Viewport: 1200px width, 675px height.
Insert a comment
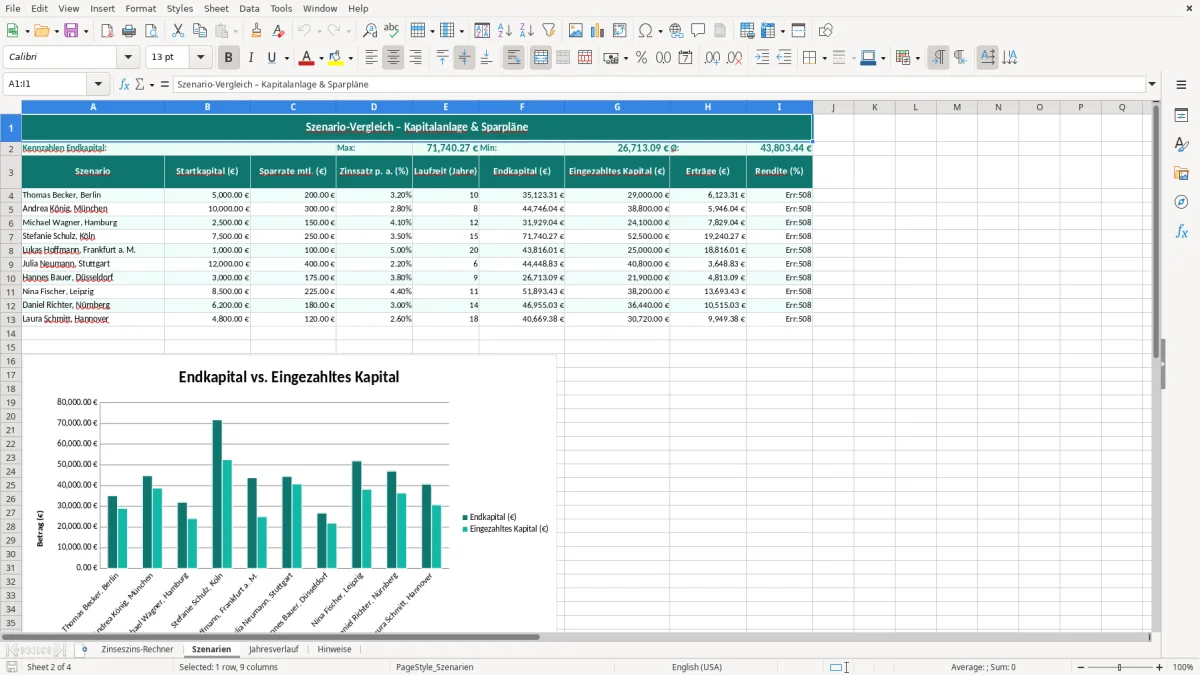coord(698,31)
